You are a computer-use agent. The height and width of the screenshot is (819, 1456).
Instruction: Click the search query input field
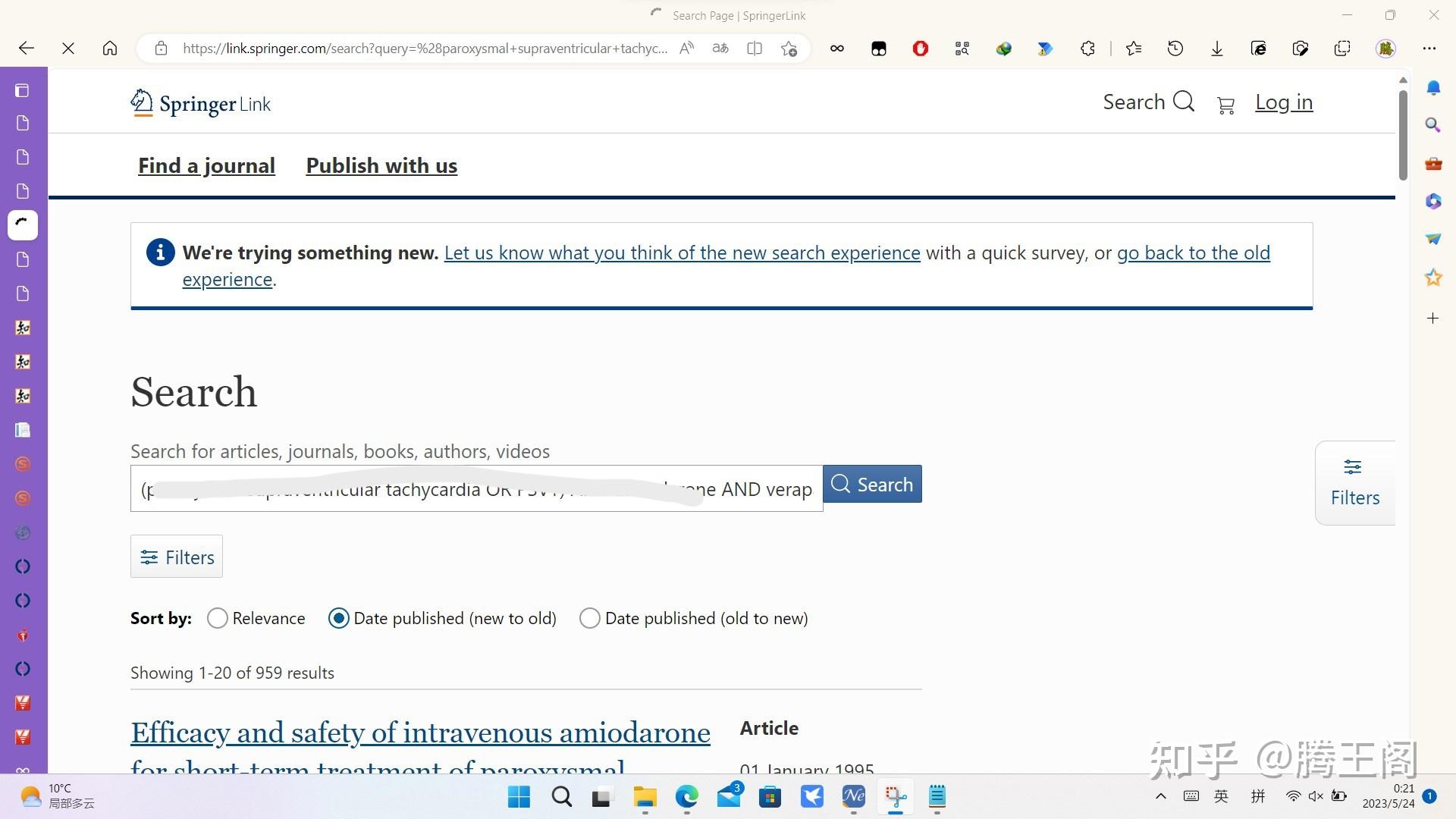pos(476,488)
